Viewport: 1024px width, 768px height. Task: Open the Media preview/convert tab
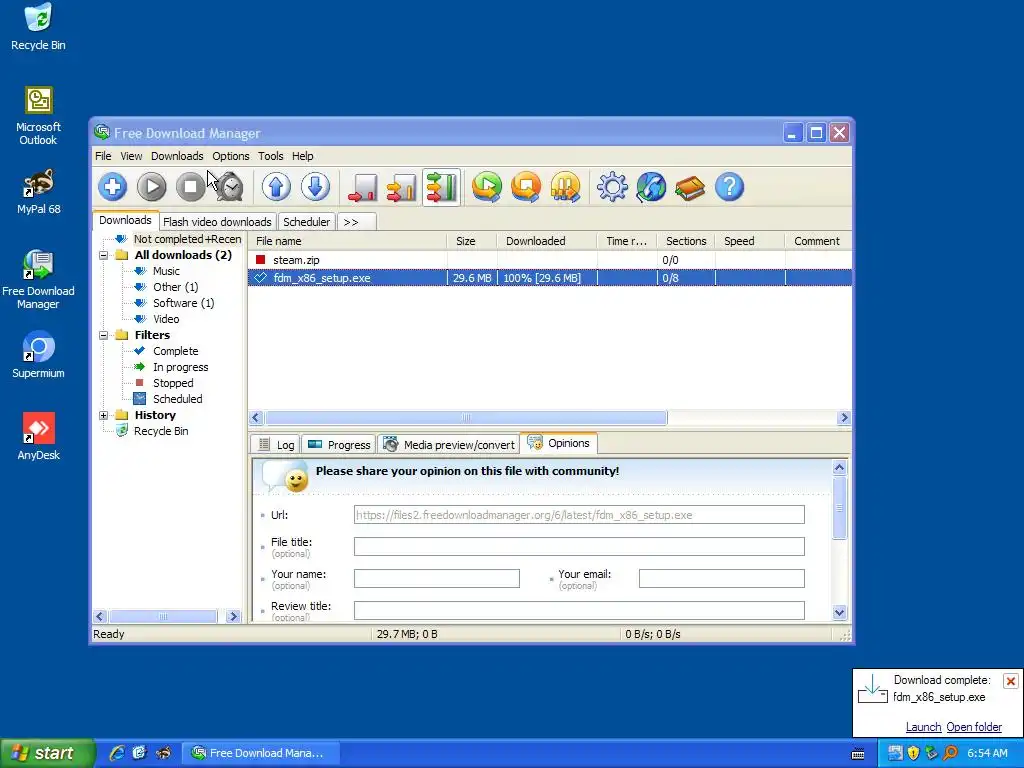pos(449,445)
